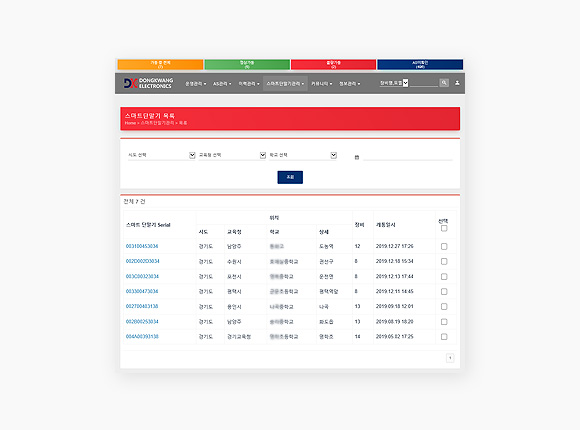580x430 pixels.
Task: Click the Dongkwang Electronics DX logo
Action: pos(148,83)
